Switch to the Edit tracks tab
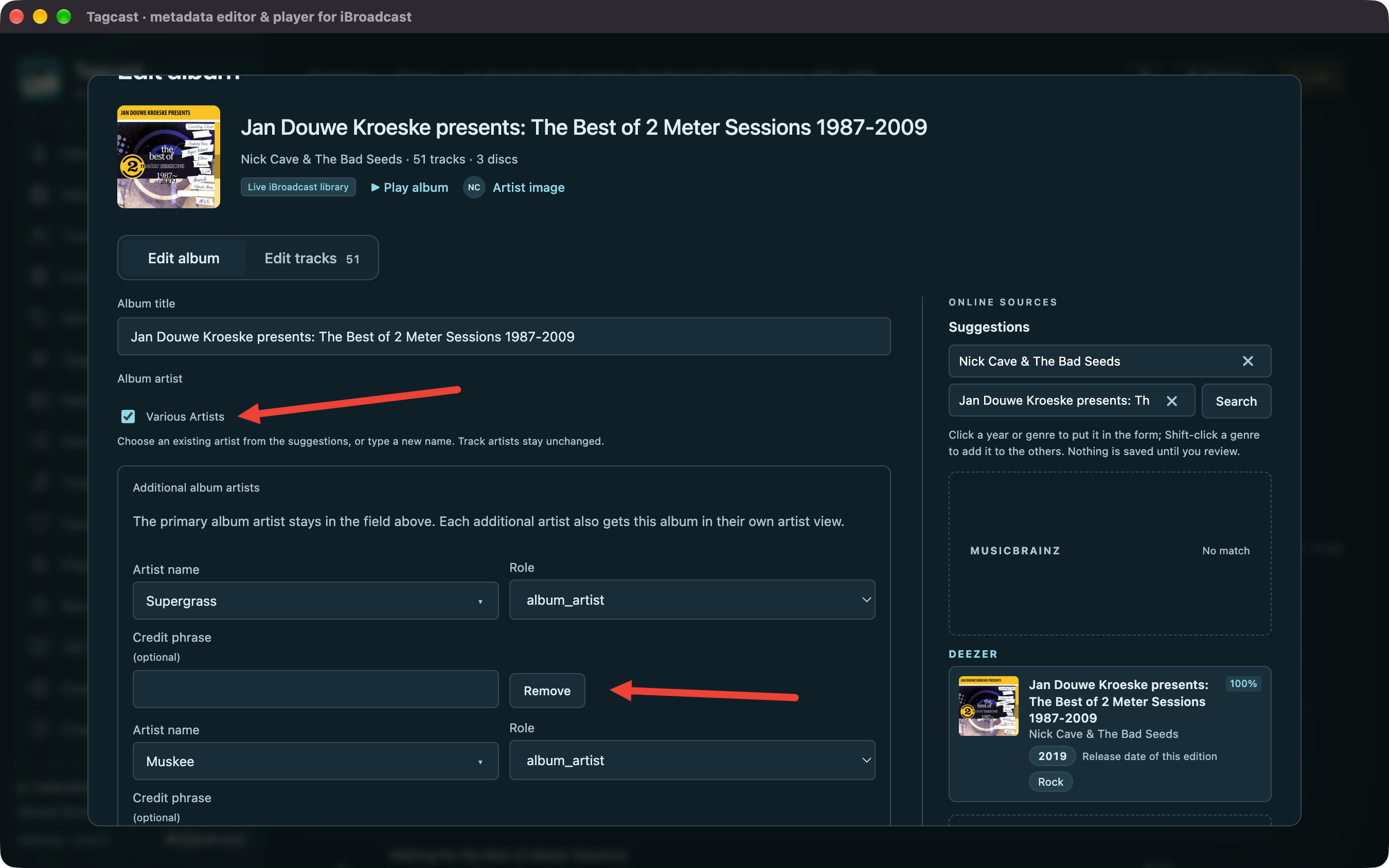 312,258
